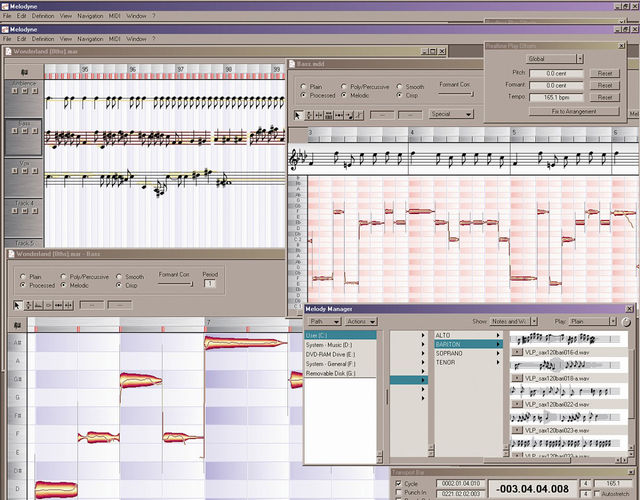Click the button beside VLP_sax120bari022-d.wav

tap(517, 404)
